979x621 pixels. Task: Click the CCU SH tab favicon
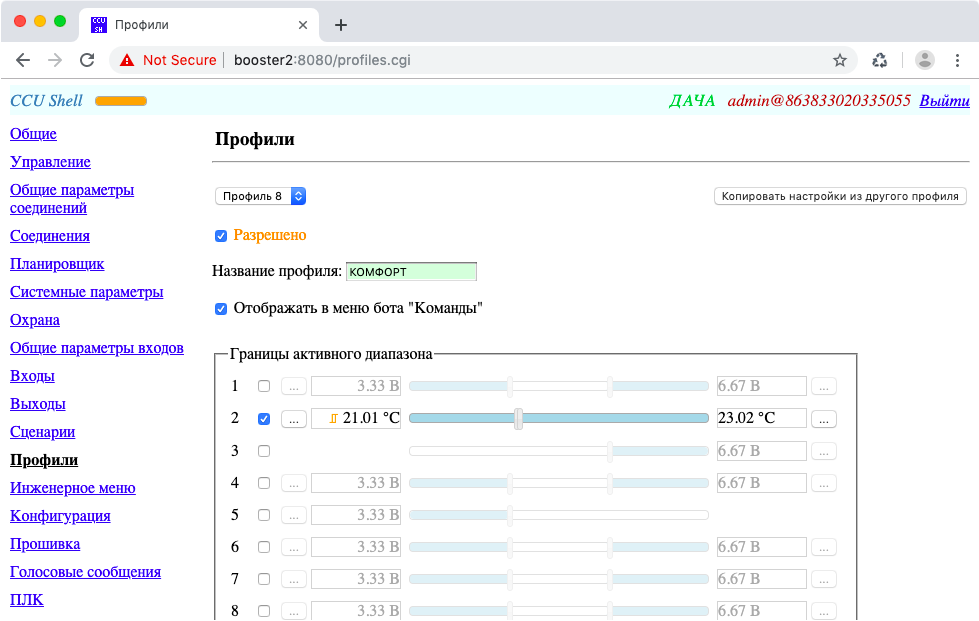pyautogui.click(x=99, y=25)
